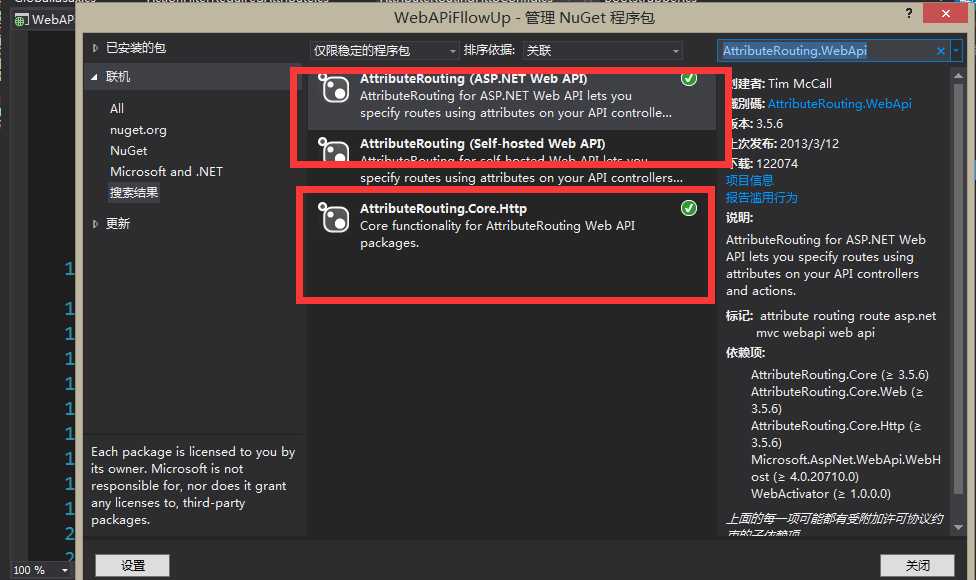Expand the 更新 section

pos(95,223)
